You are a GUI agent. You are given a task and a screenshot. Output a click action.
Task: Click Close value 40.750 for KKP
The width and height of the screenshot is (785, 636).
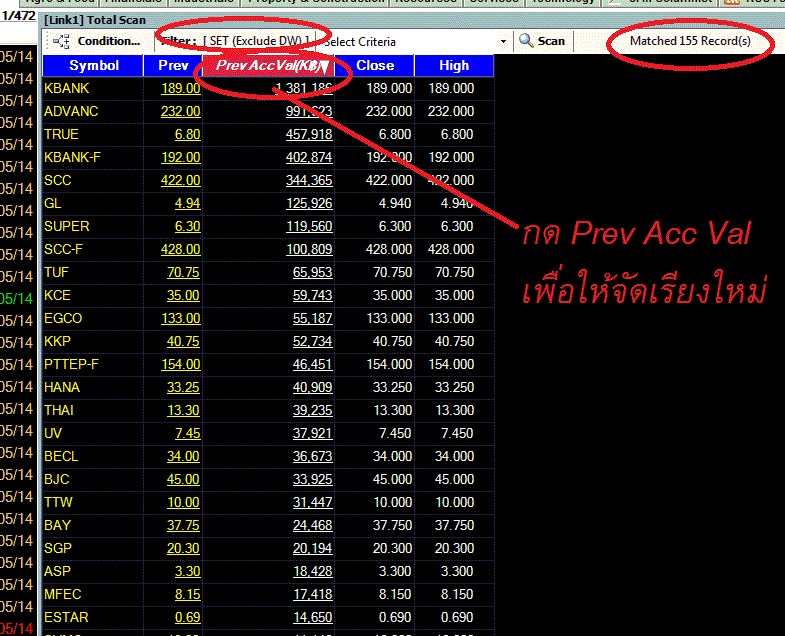click(x=392, y=342)
